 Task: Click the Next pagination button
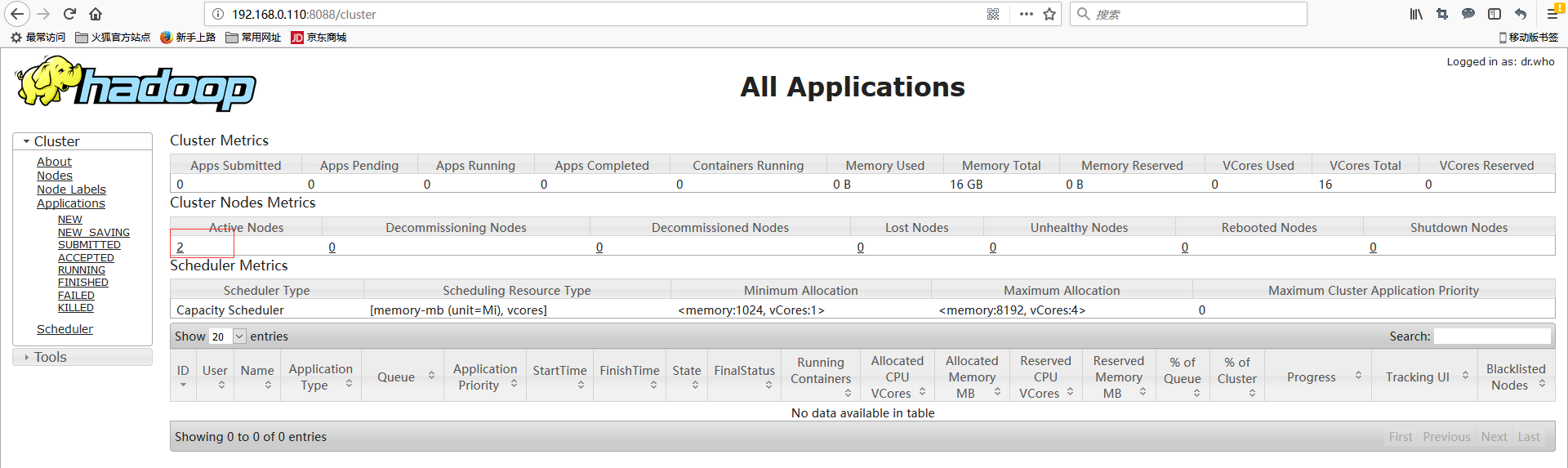1494,437
